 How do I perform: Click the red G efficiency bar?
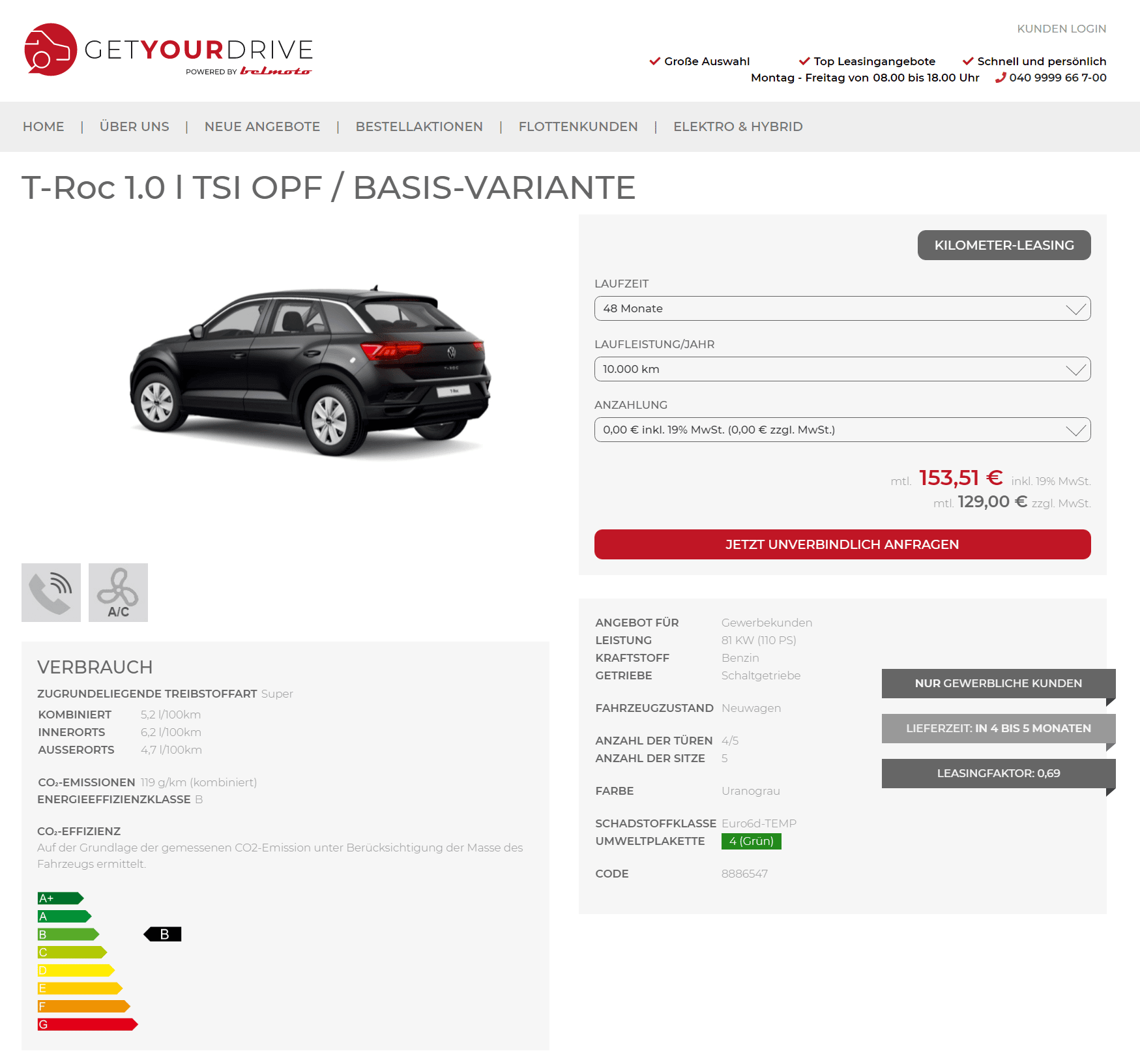(88, 1024)
